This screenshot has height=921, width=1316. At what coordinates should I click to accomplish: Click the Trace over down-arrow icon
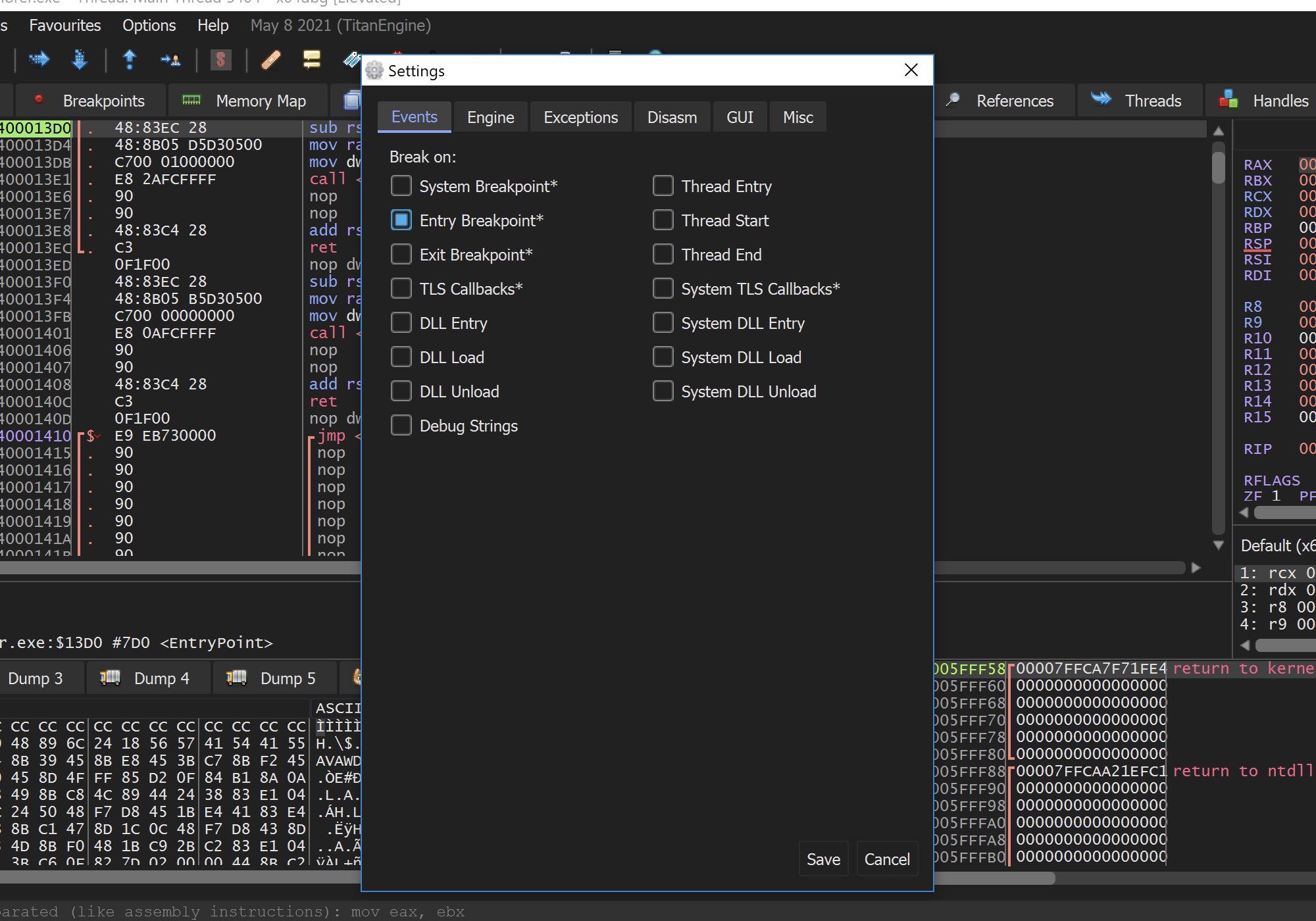[79, 60]
